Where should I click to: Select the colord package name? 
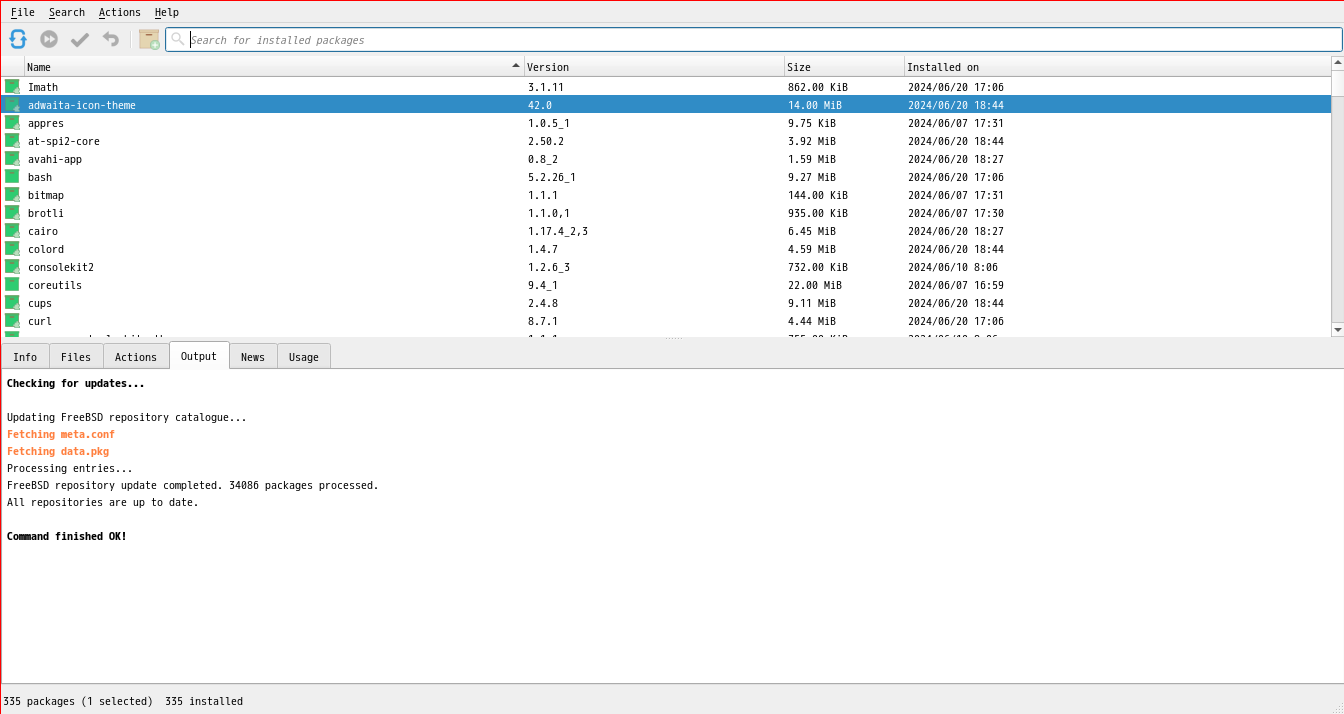[x=46, y=249]
